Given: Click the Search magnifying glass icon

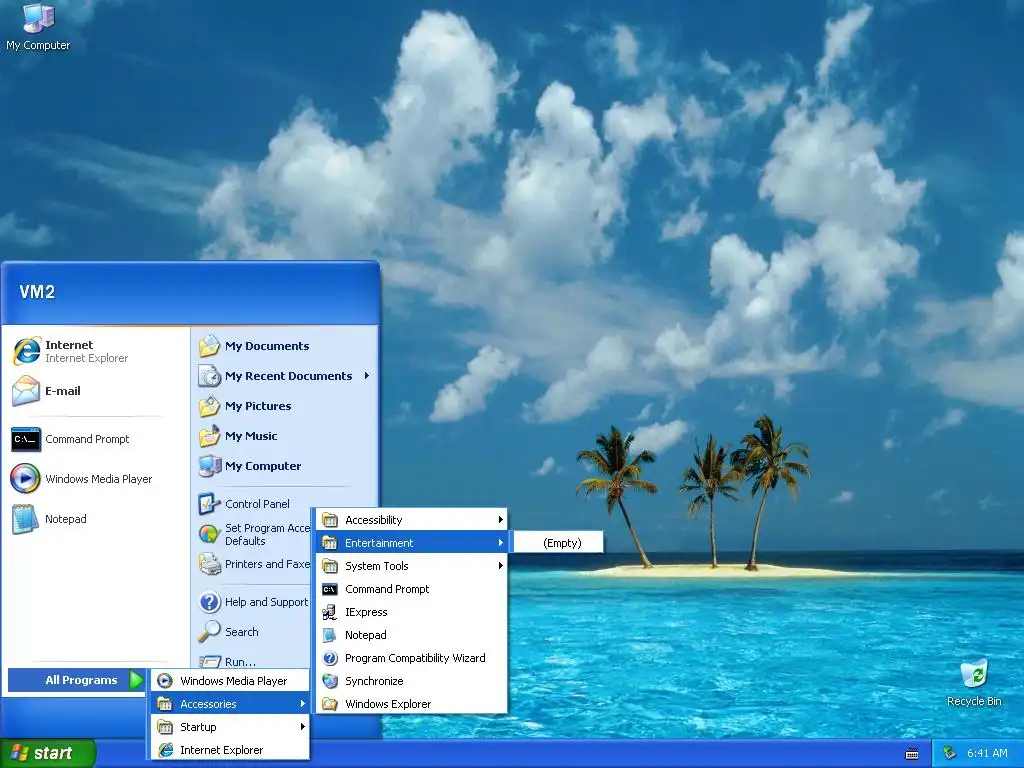Looking at the screenshot, I should click(x=209, y=632).
